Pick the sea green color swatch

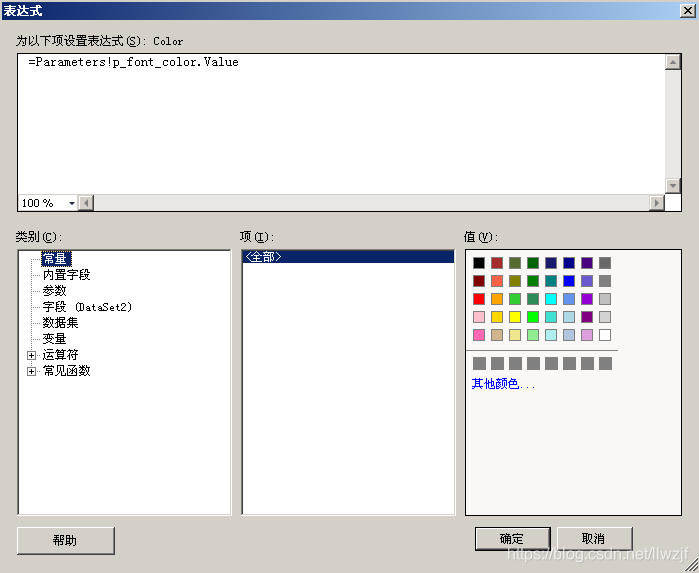click(x=533, y=299)
